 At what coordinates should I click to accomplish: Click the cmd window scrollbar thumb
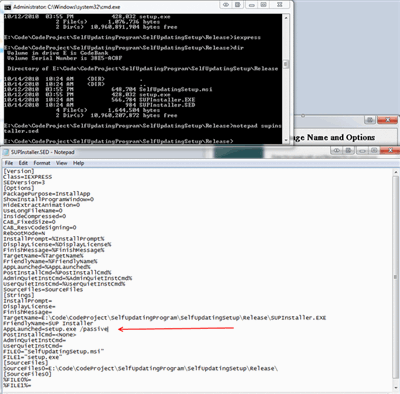pos(286,64)
